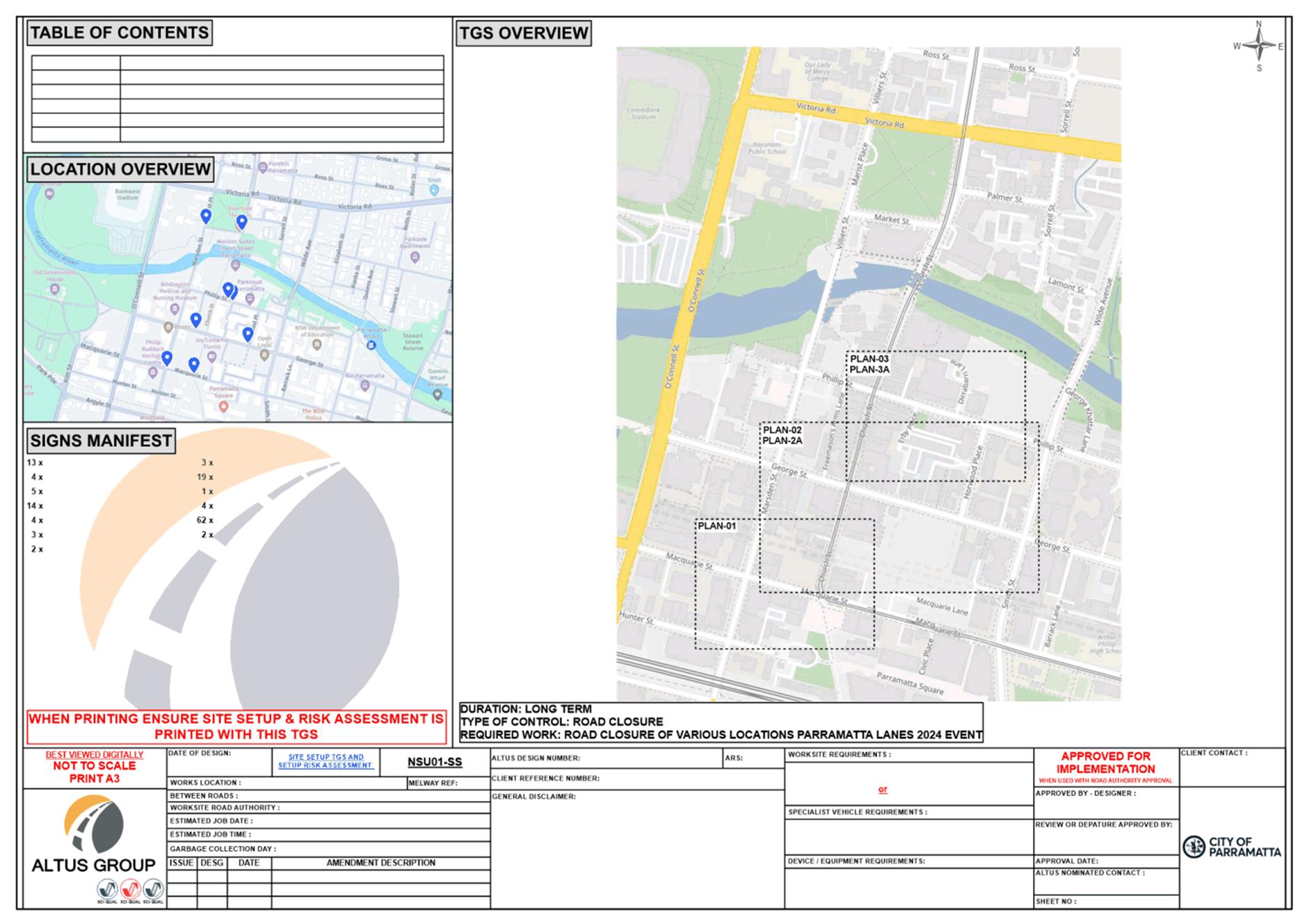Click the red SCI QUAL certification badge
The width and height of the screenshot is (1307, 924).
coord(130,890)
